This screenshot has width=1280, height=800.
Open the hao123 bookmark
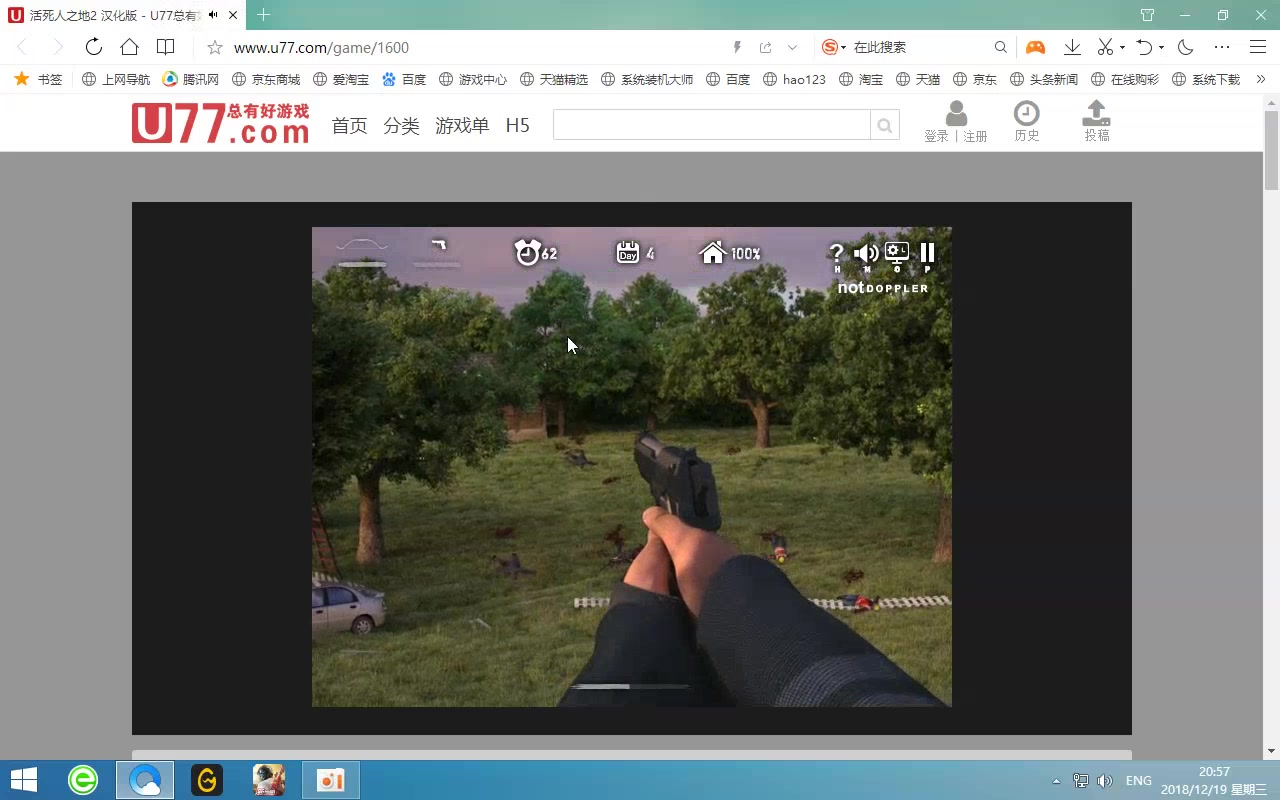pos(794,79)
